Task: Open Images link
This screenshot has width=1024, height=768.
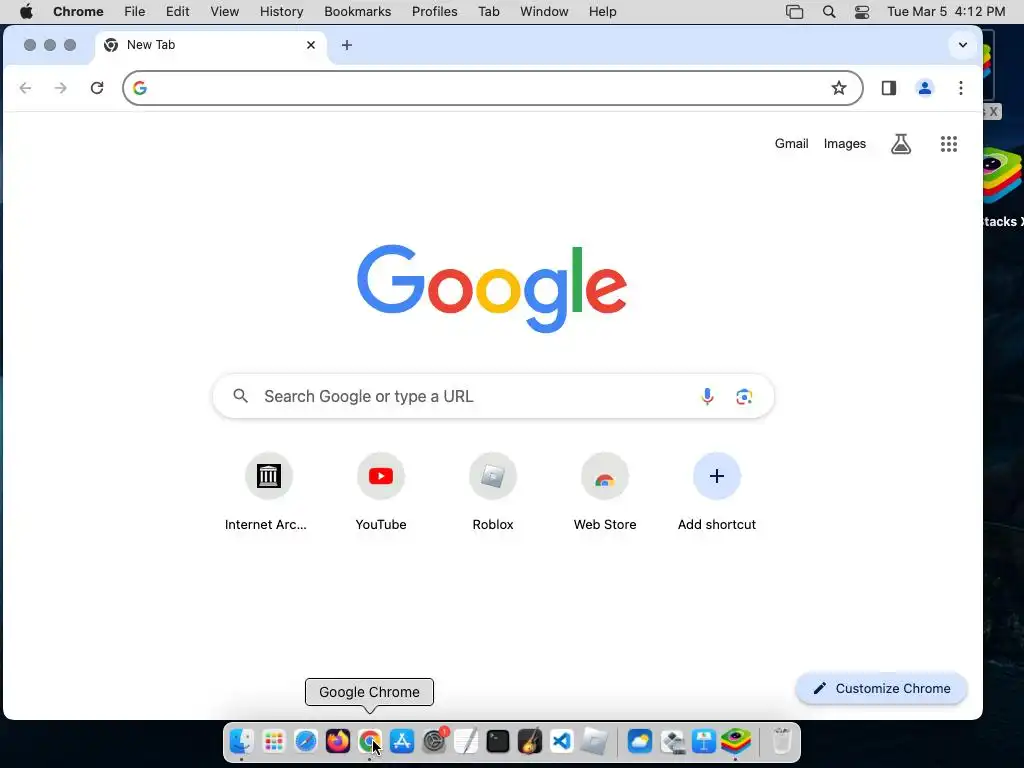Action: click(844, 144)
